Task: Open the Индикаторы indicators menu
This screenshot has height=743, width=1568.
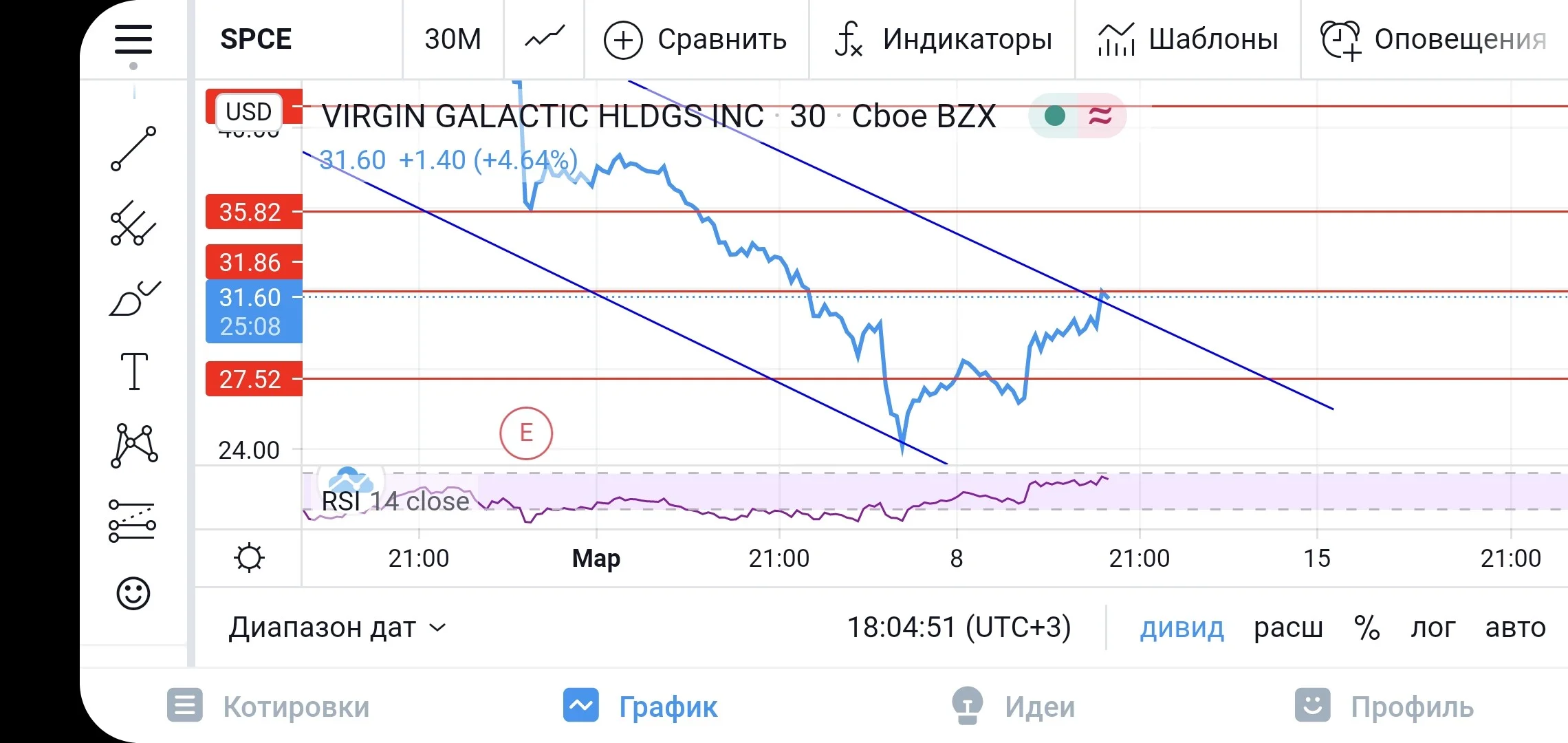Action: pos(943,39)
